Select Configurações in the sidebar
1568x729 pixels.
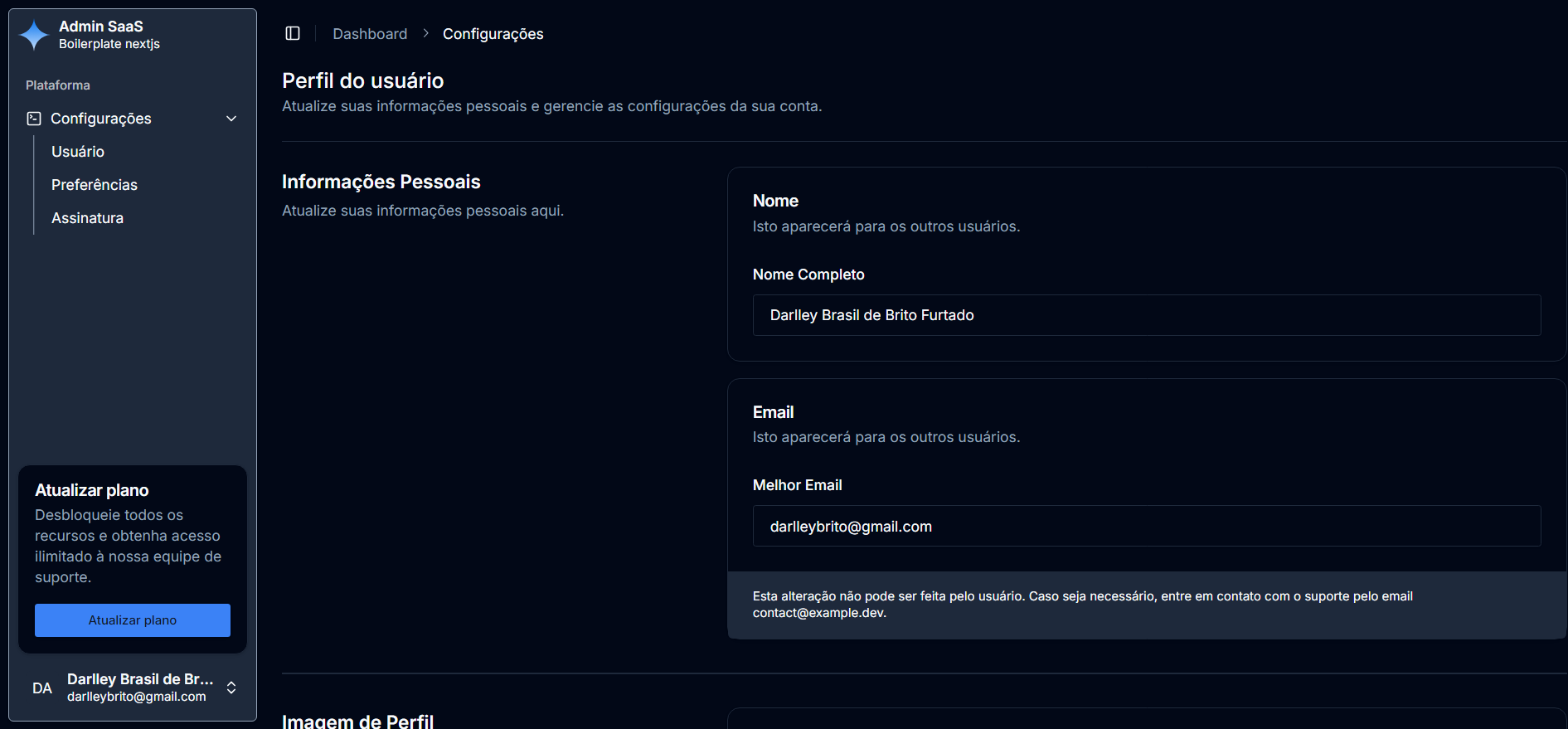[133, 119]
